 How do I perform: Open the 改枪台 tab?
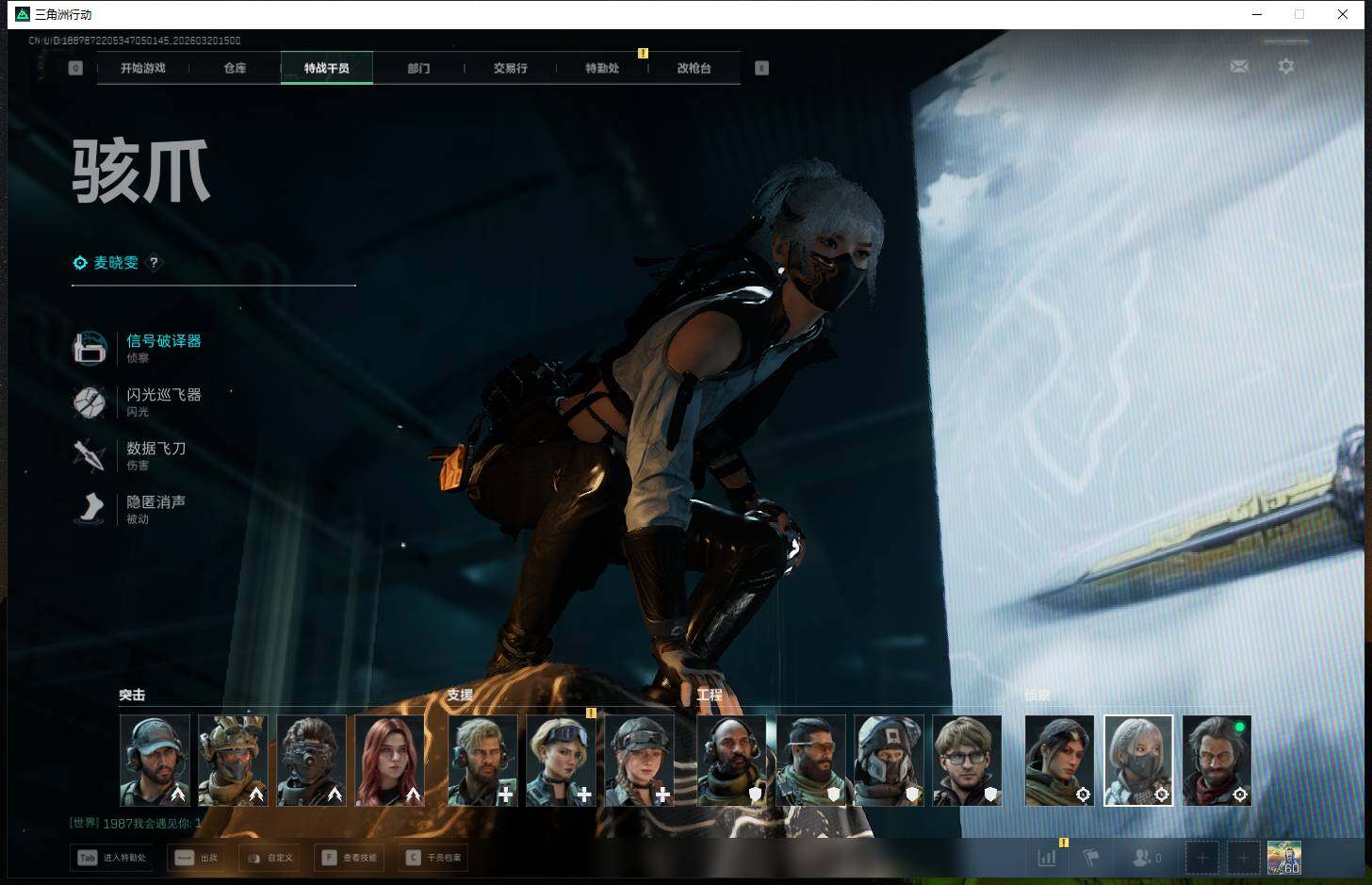694,68
